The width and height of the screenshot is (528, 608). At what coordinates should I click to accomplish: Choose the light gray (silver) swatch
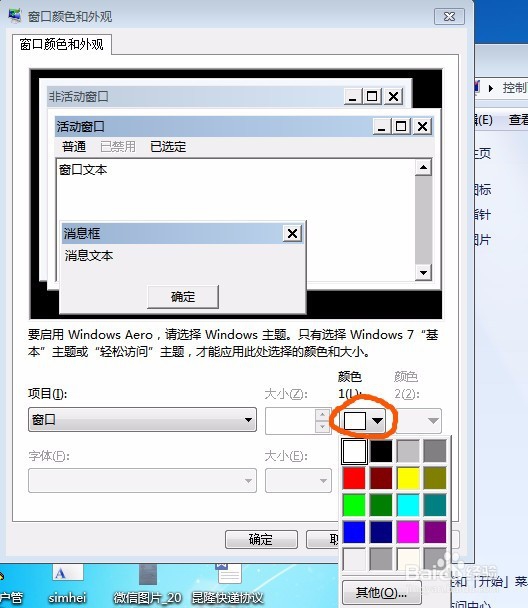coord(408,451)
